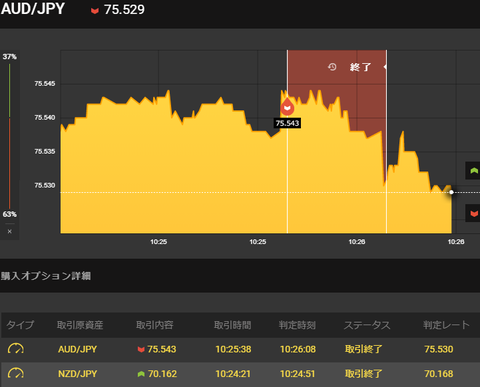Click trade time 10:24:21

pos(233,374)
